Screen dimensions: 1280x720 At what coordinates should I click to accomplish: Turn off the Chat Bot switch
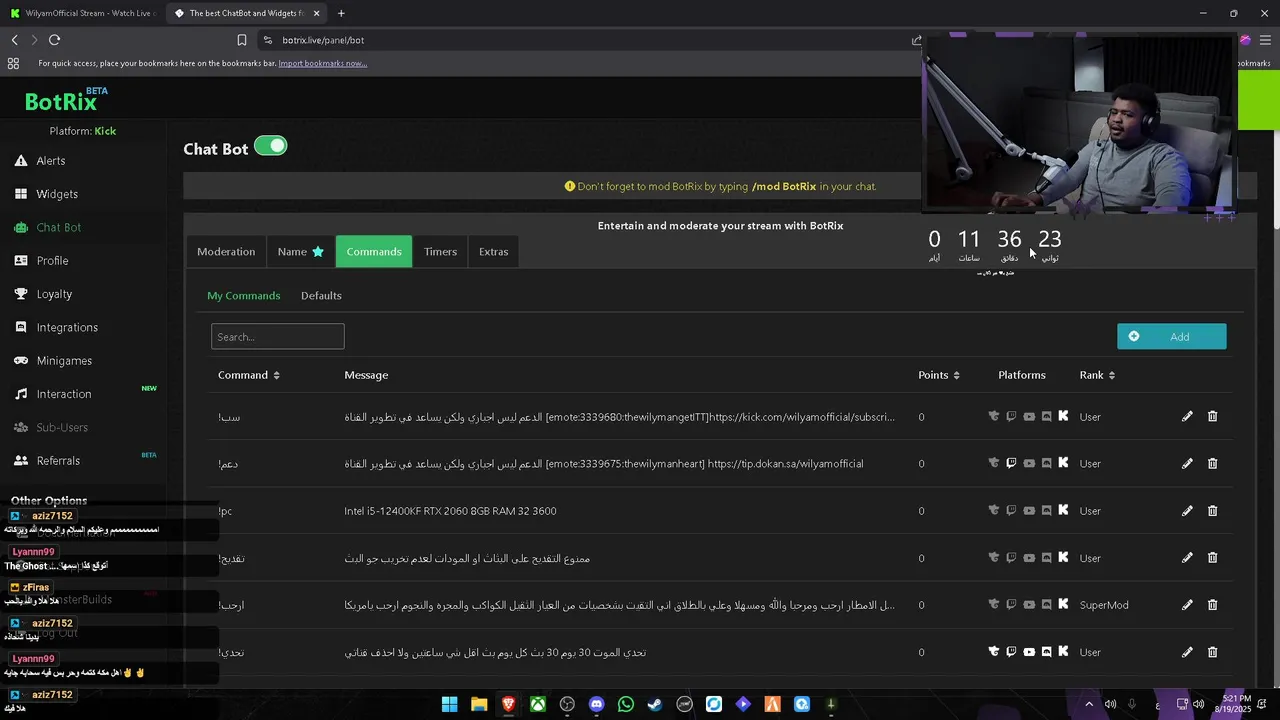[x=270, y=146]
